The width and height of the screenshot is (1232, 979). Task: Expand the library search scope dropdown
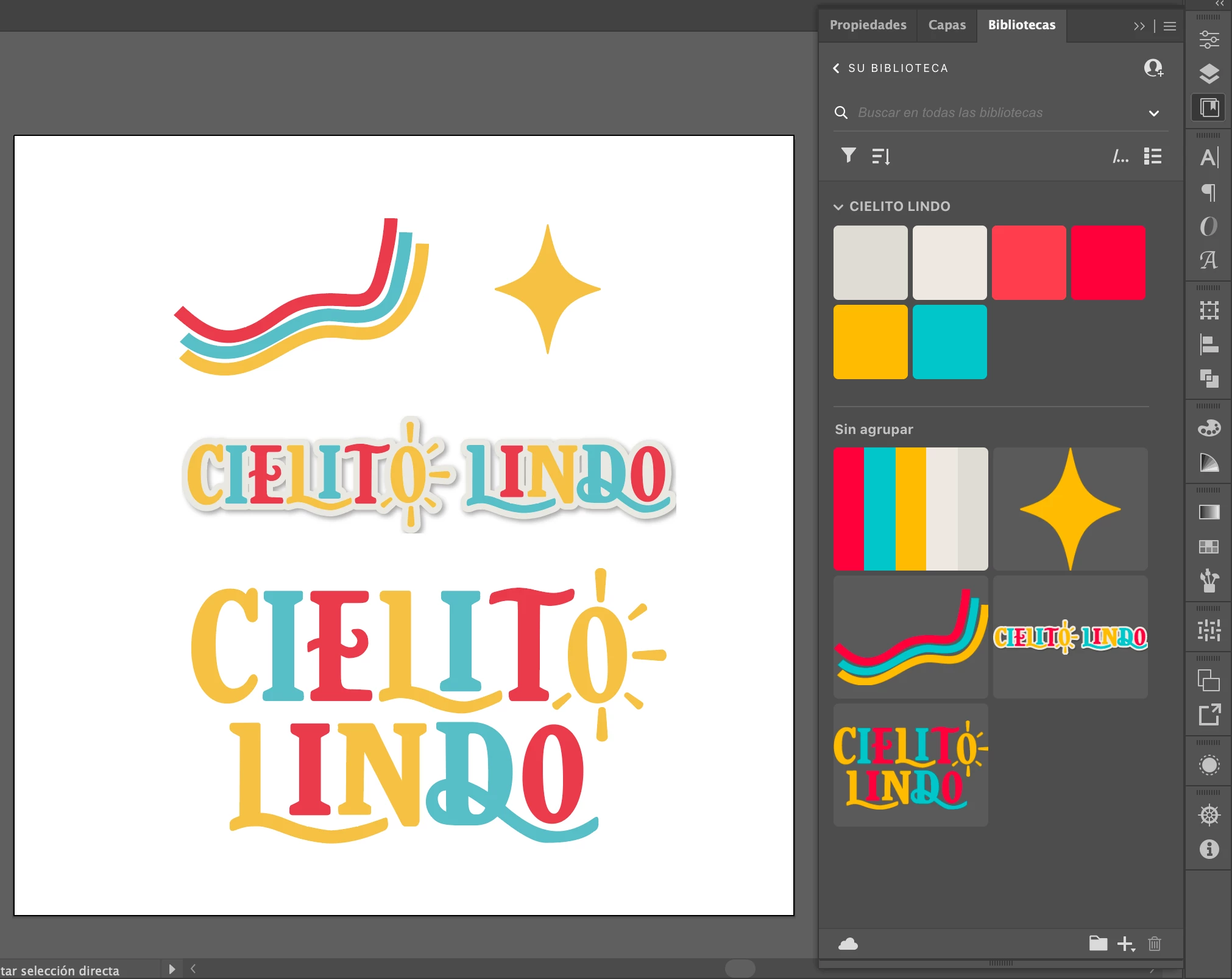[x=1153, y=113]
